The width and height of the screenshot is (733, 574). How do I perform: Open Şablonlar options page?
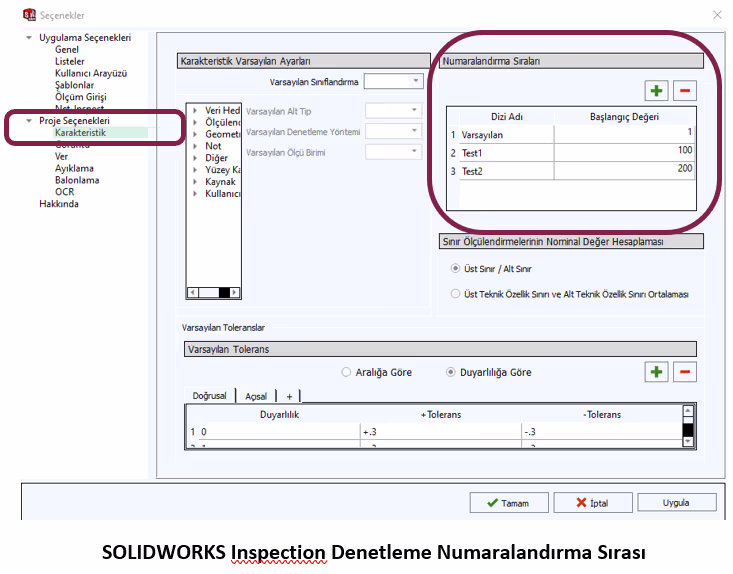coord(74,85)
